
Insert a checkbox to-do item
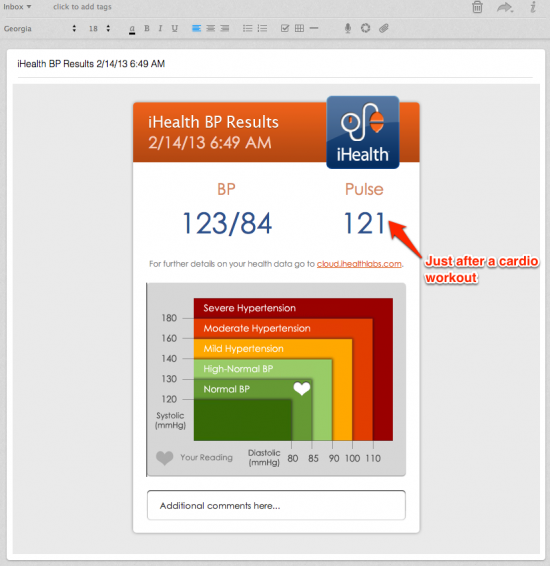tap(285, 28)
